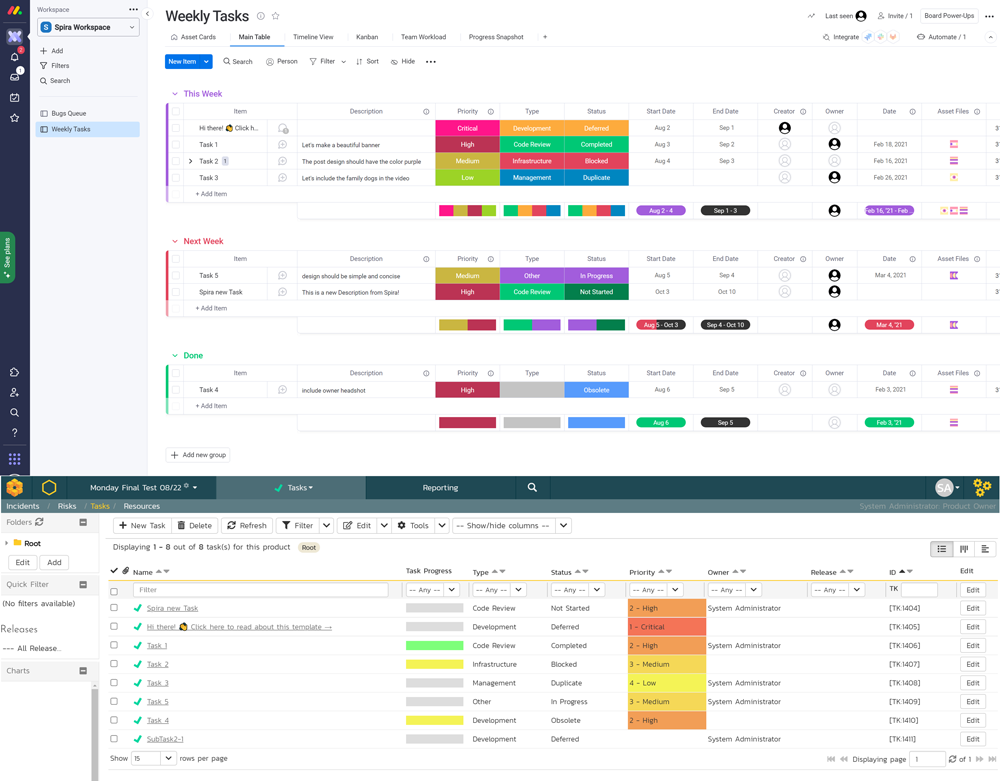
Task: Click the favorites star in left sidebar
Action: coord(14,118)
